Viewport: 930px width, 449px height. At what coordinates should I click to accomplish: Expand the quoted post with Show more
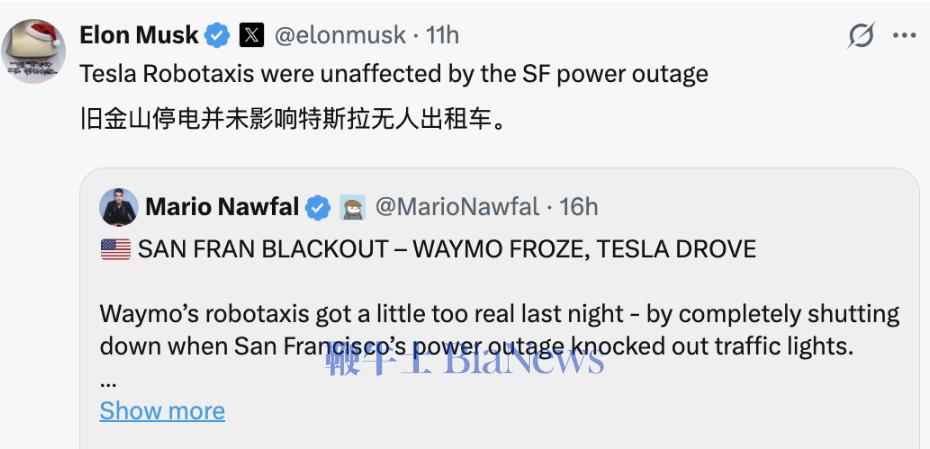162,411
